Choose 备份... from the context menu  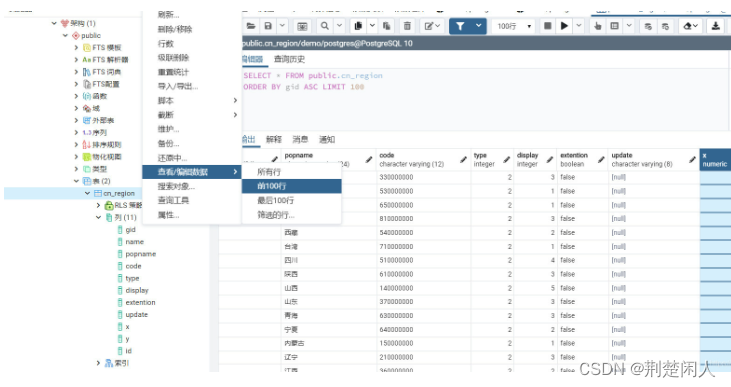(x=192, y=143)
